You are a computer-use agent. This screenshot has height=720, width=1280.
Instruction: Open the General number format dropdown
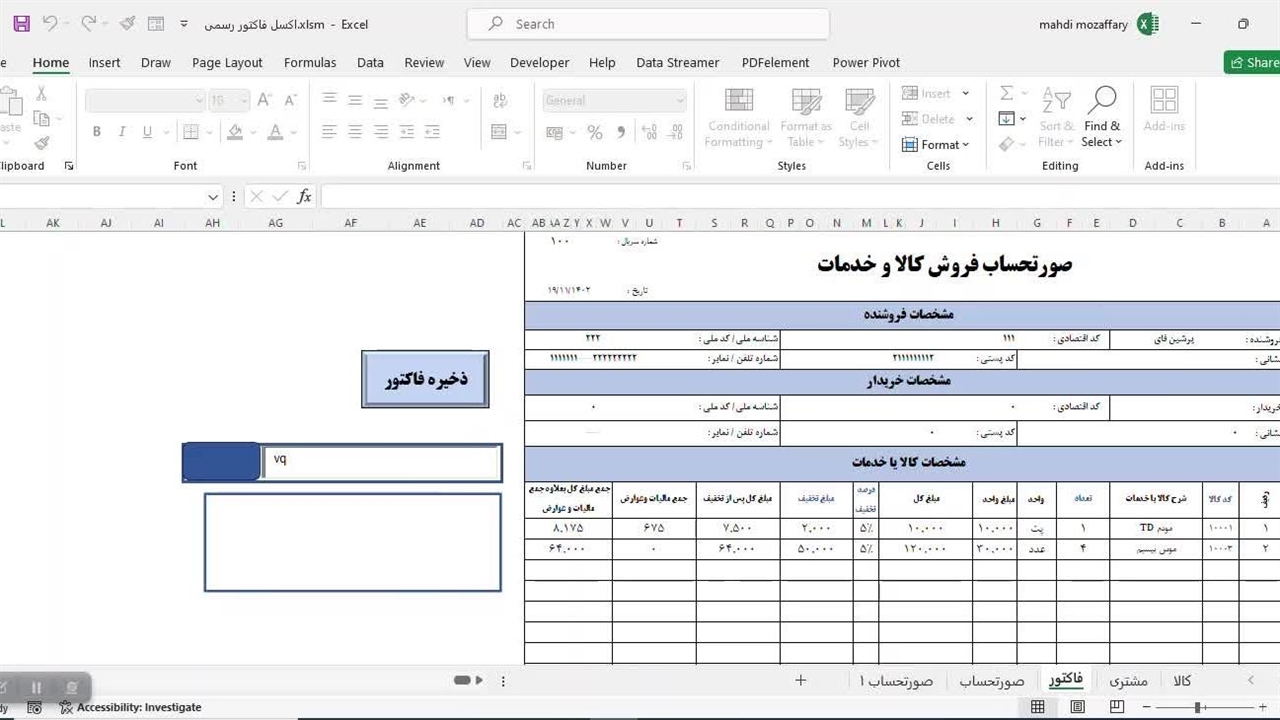click(x=680, y=100)
